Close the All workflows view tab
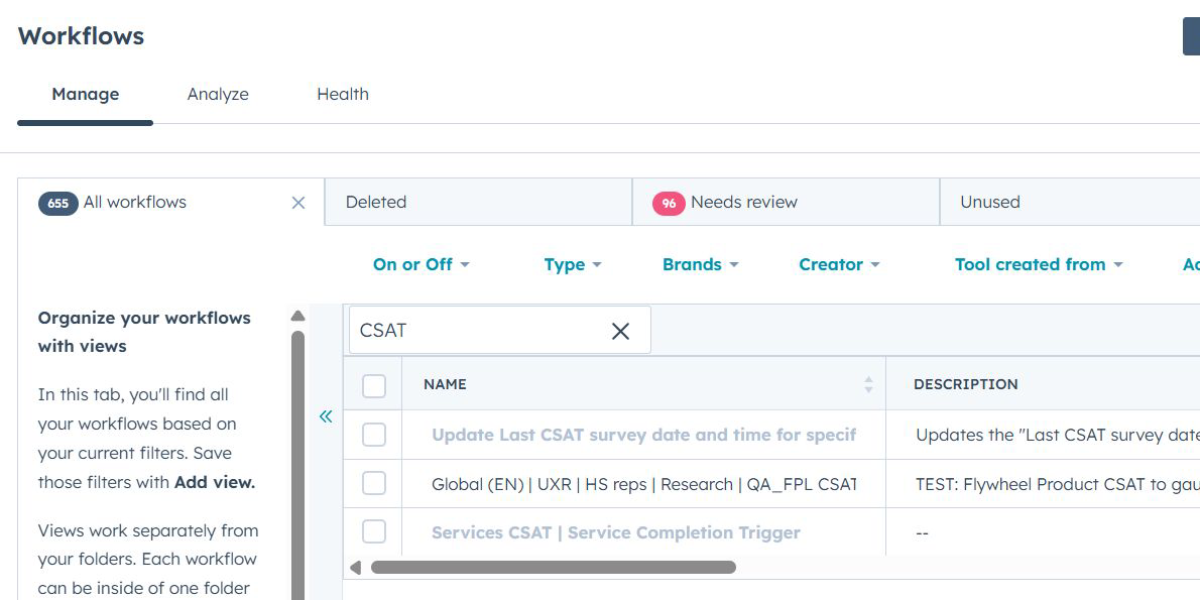1200x600 pixels. [x=298, y=203]
